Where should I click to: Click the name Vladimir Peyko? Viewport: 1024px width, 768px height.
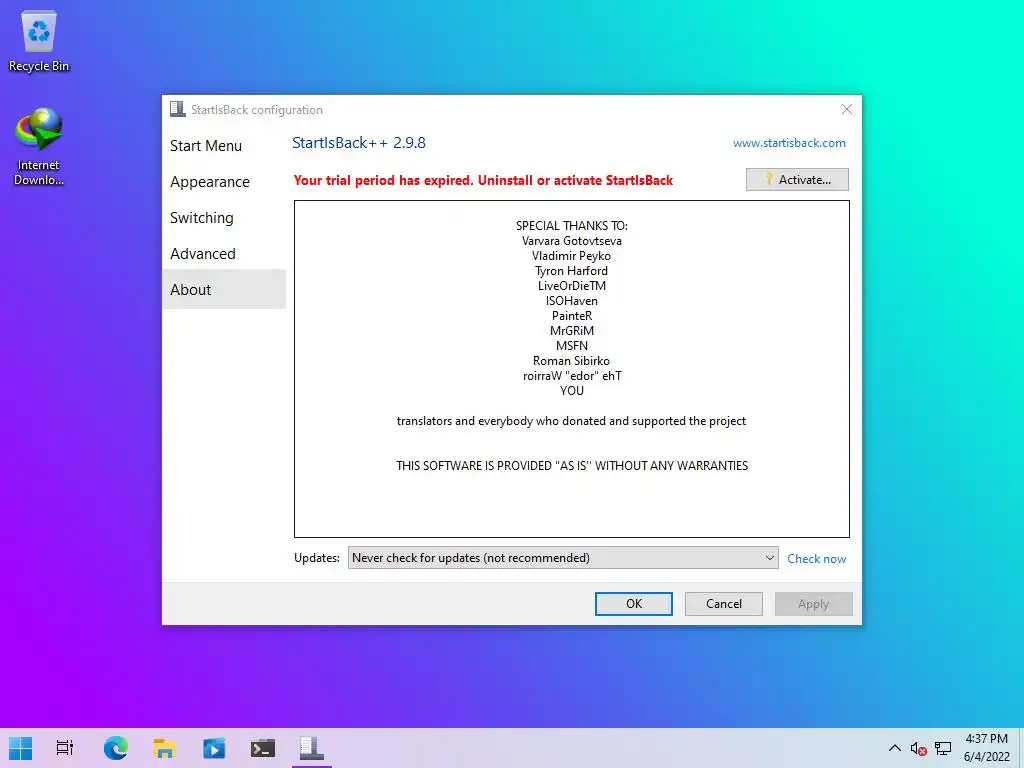tap(571, 256)
